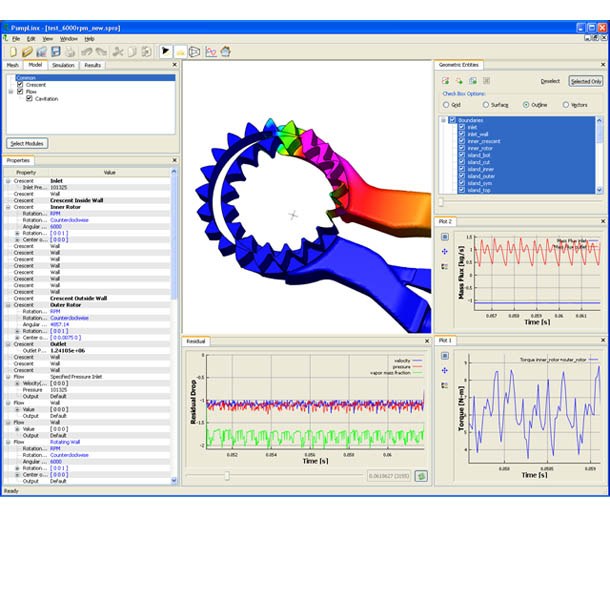
Task: Click the Selected Only button
Action: tap(586, 81)
